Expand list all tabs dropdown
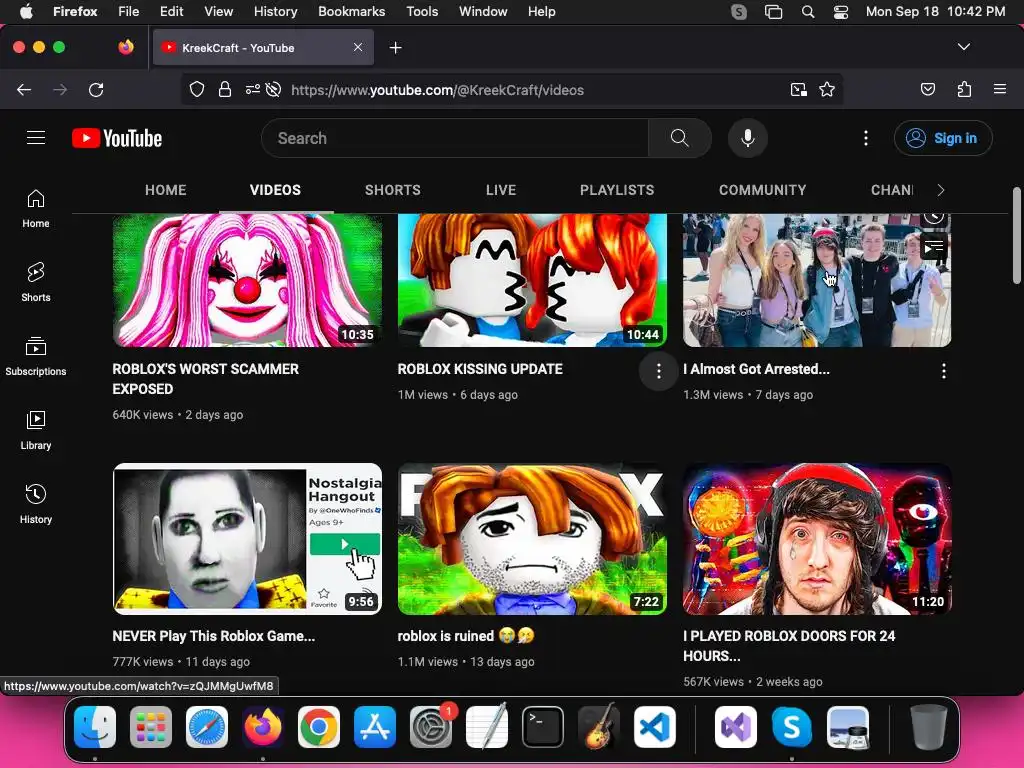The height and width of the screenshot is (768, 1024). point(964,47)
